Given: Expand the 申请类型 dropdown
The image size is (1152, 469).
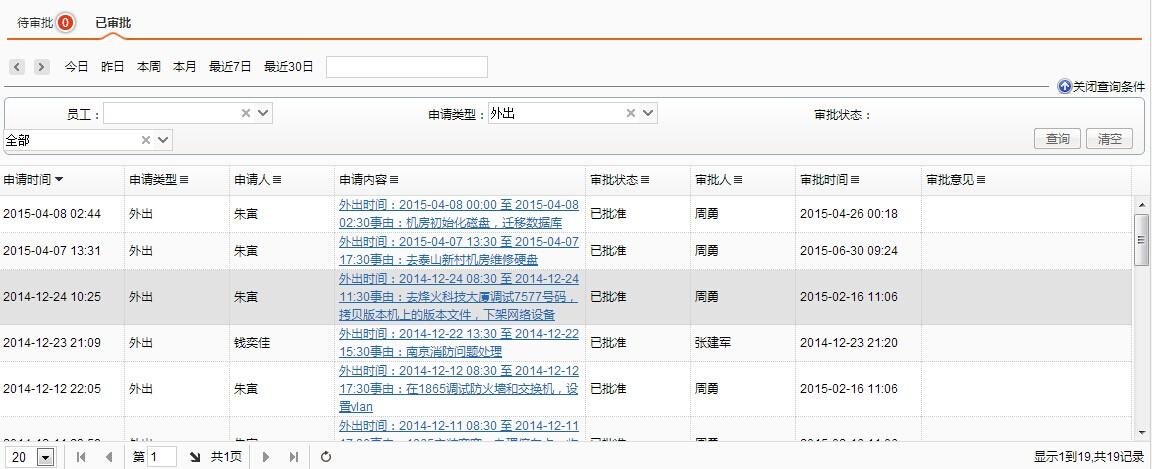Looking at the screenshot, I should point(648,114).
